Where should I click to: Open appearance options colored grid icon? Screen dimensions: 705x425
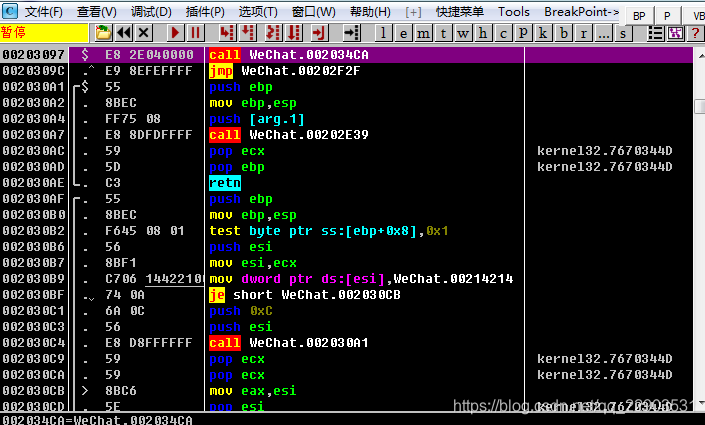[x=675, y=33]
